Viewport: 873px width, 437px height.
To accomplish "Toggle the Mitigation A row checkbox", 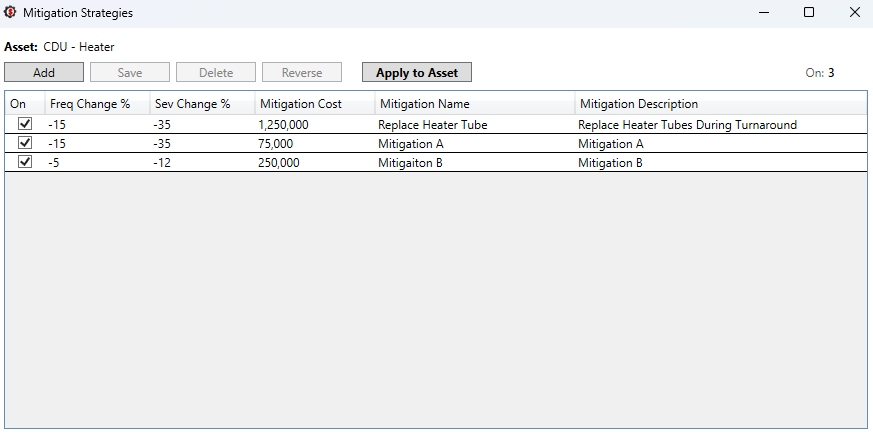I will click(25, 143).
